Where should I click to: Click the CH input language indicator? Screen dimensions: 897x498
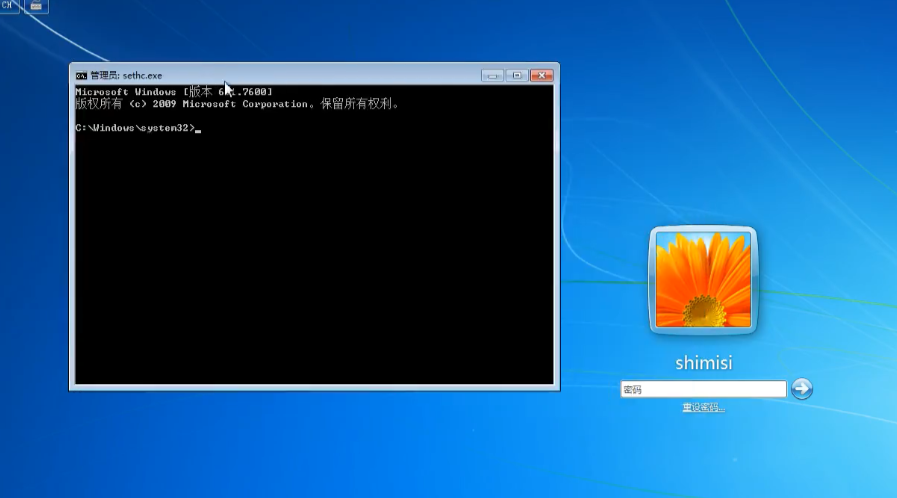point(9,5)
